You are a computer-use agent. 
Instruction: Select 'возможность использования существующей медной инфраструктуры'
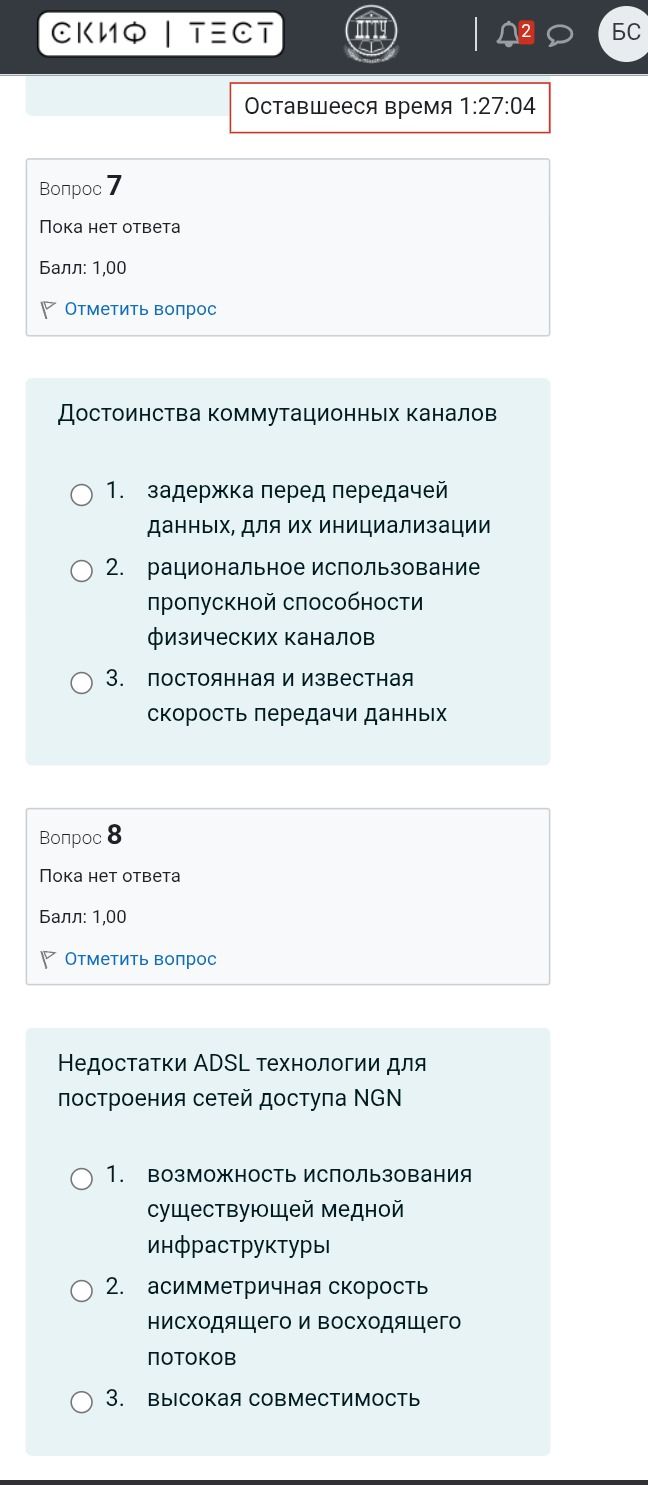(81, 1179)
